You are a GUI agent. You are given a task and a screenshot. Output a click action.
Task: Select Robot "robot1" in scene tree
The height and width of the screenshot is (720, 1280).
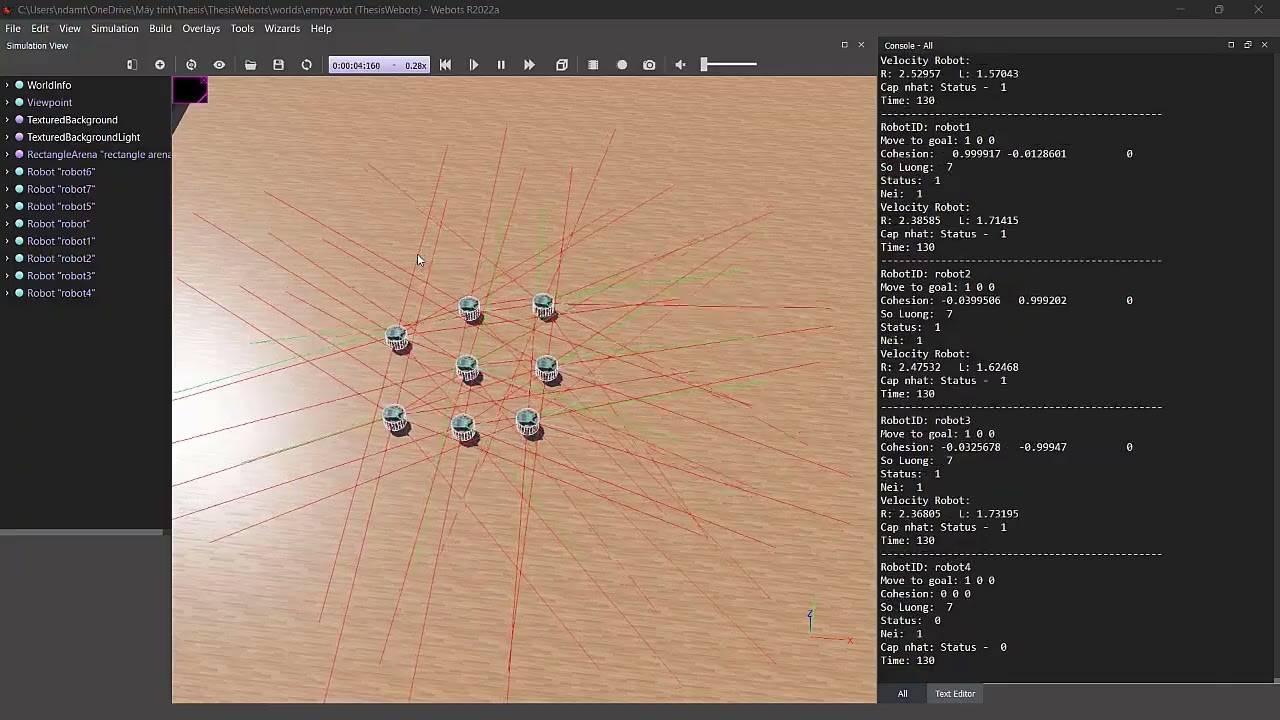click(61, 241)
